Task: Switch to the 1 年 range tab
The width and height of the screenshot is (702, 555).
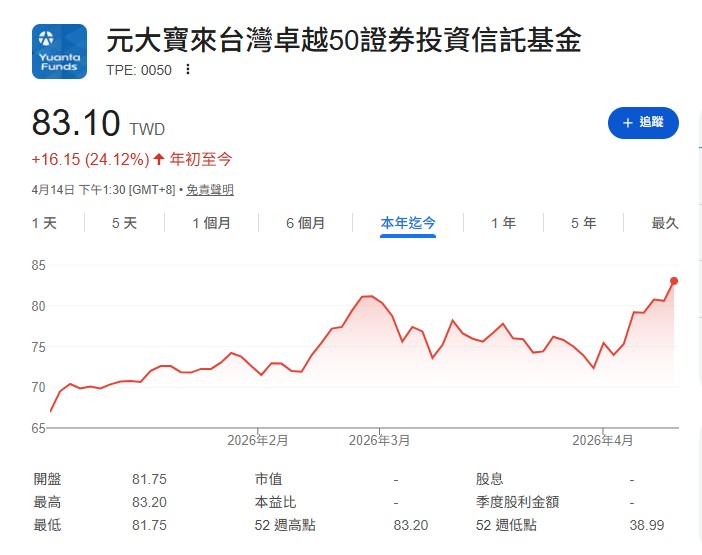Action: click(503, 223)
